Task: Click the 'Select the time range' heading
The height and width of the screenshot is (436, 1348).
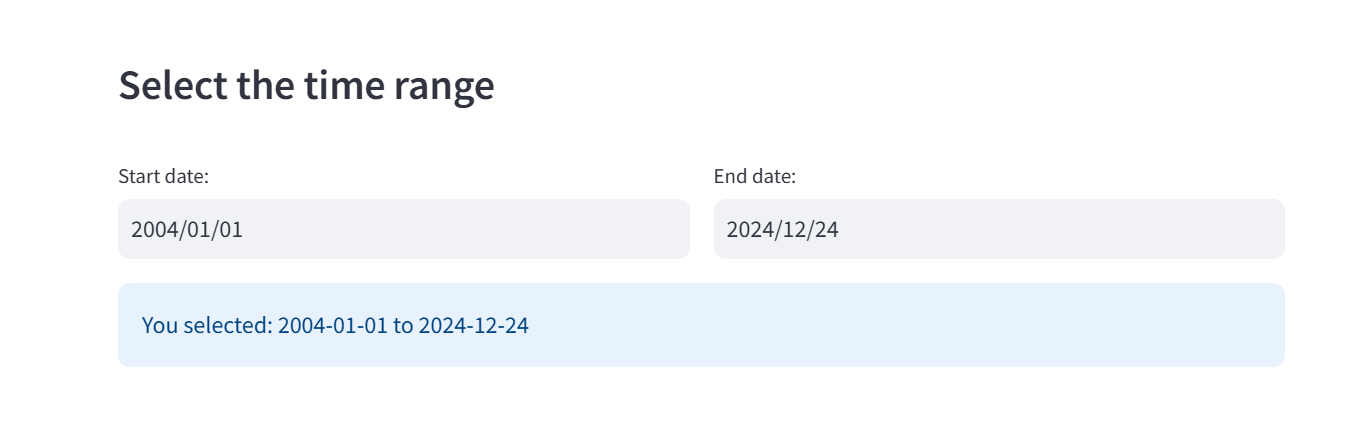Action: tap(306, 85)
